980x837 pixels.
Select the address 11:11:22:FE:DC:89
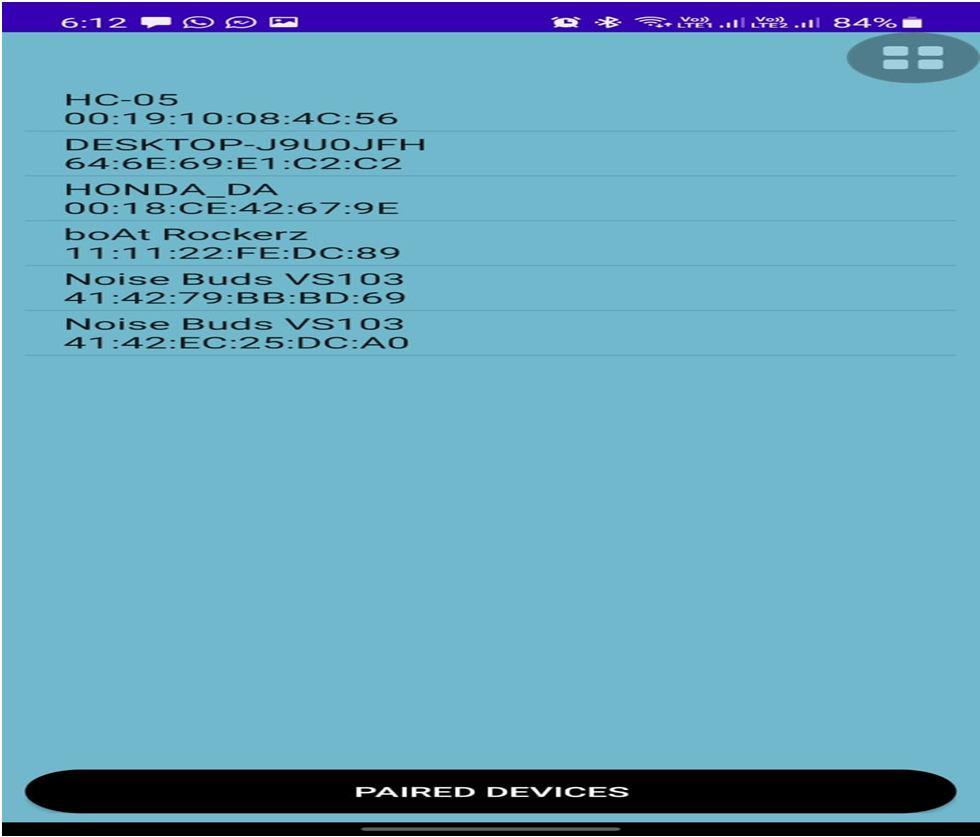[232, 253]
